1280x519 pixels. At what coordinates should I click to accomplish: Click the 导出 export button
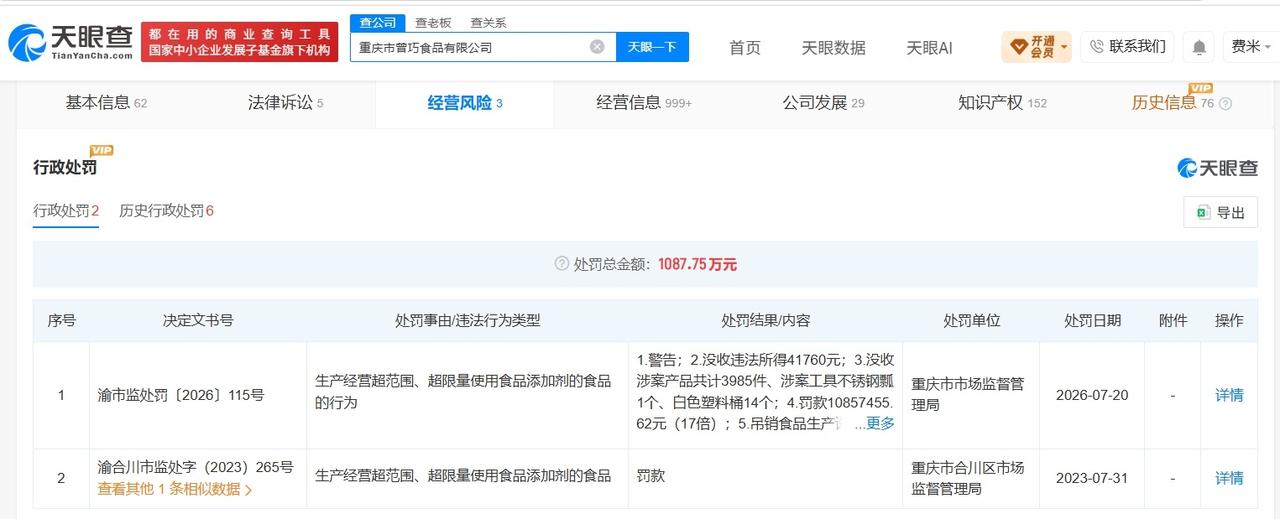(1220, 212)
